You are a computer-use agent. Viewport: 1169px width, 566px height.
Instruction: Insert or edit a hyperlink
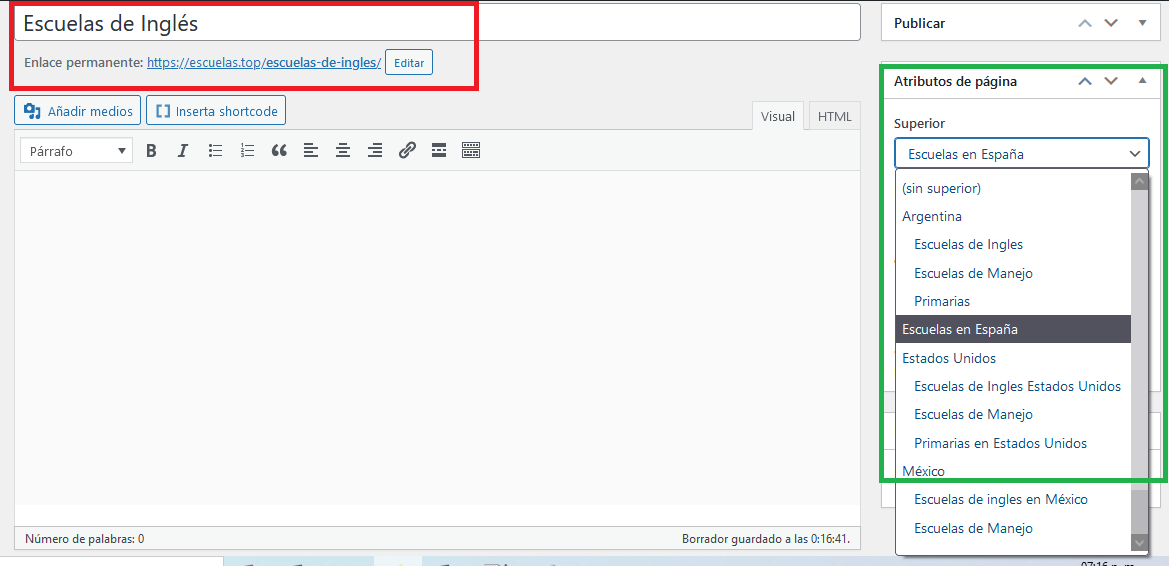click(x=407, y=151)
